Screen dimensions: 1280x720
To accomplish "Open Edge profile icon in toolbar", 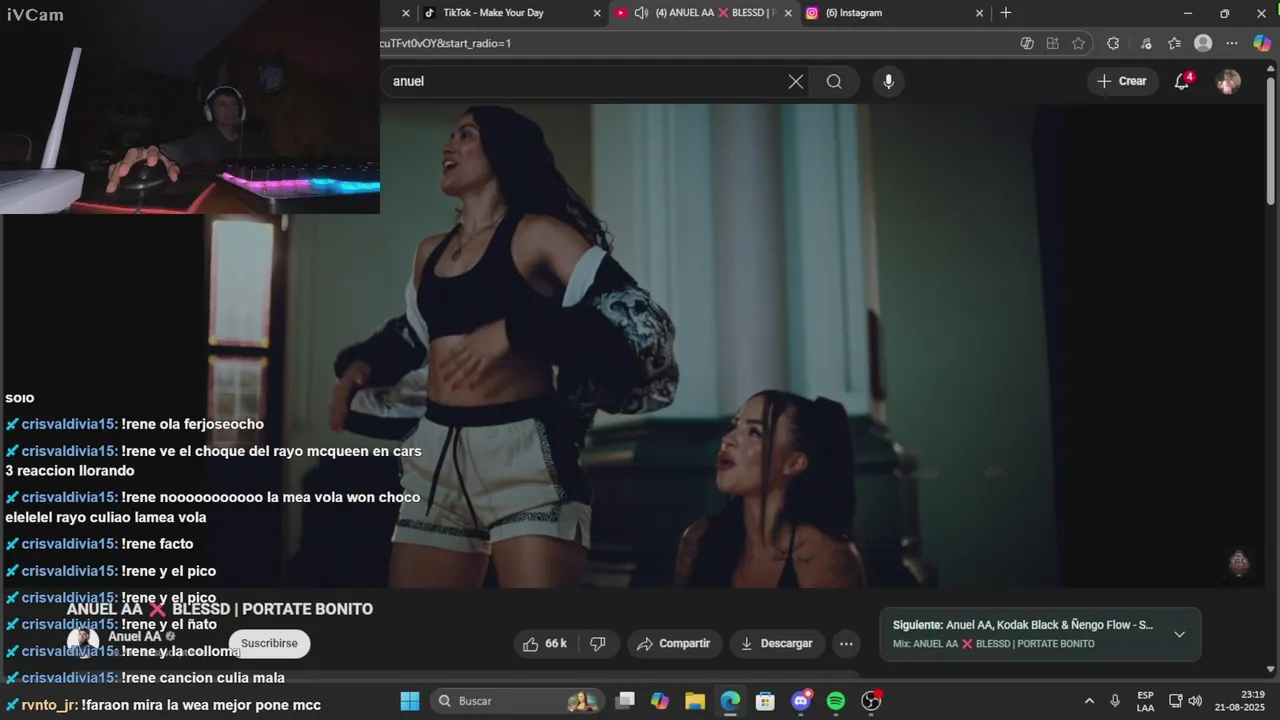I will tap(1203, 43).
